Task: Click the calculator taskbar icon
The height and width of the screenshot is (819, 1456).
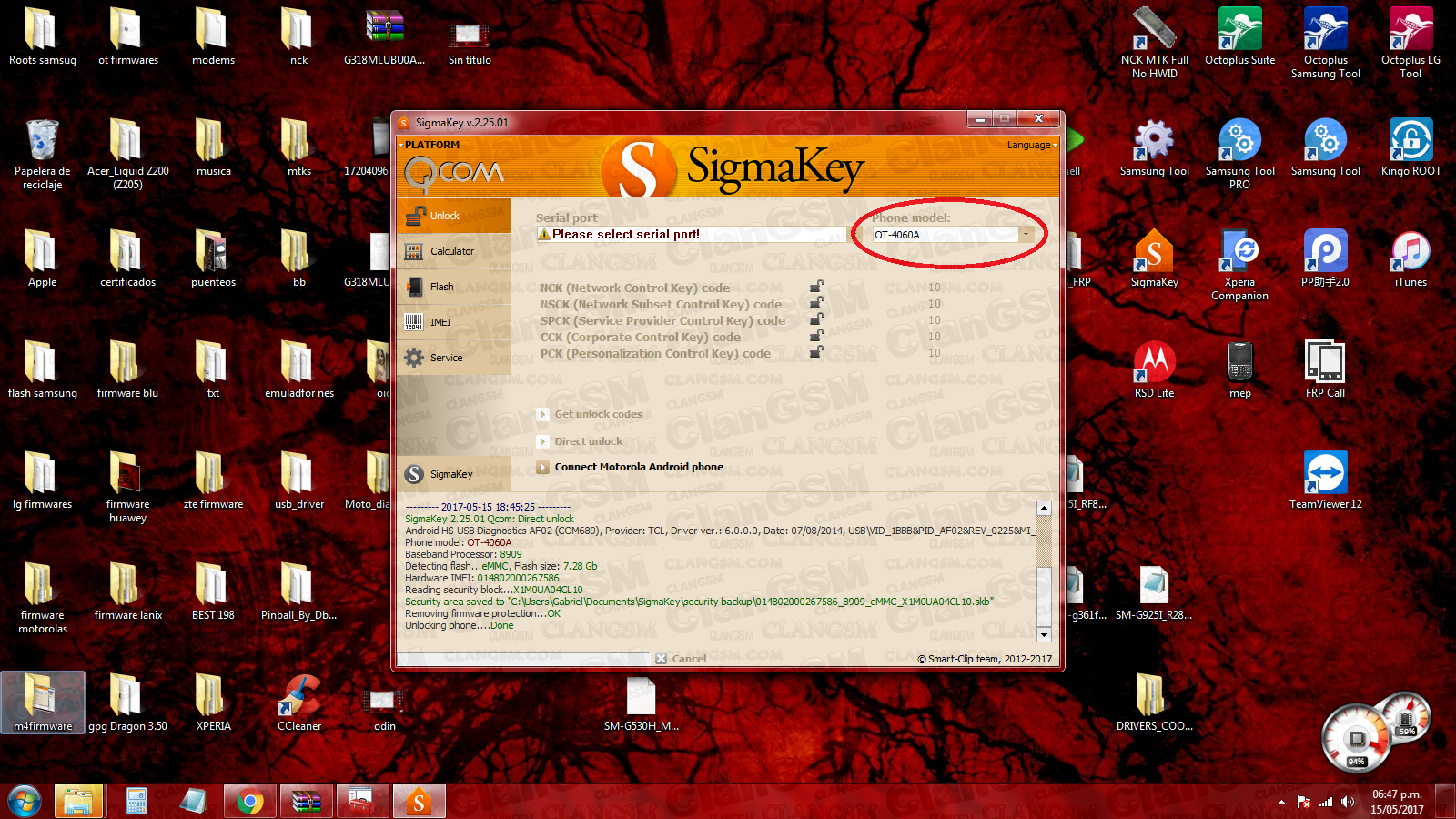Action: pyautogui.click(x=136, y=802)
